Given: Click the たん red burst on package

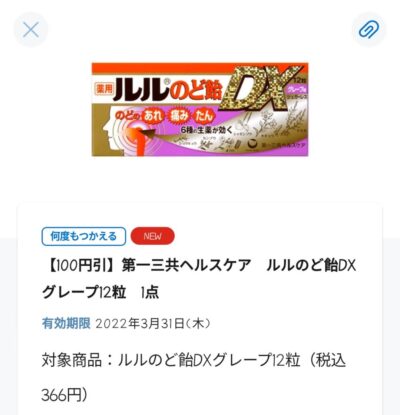Looking at the screenshot, I should pos(204,116).
